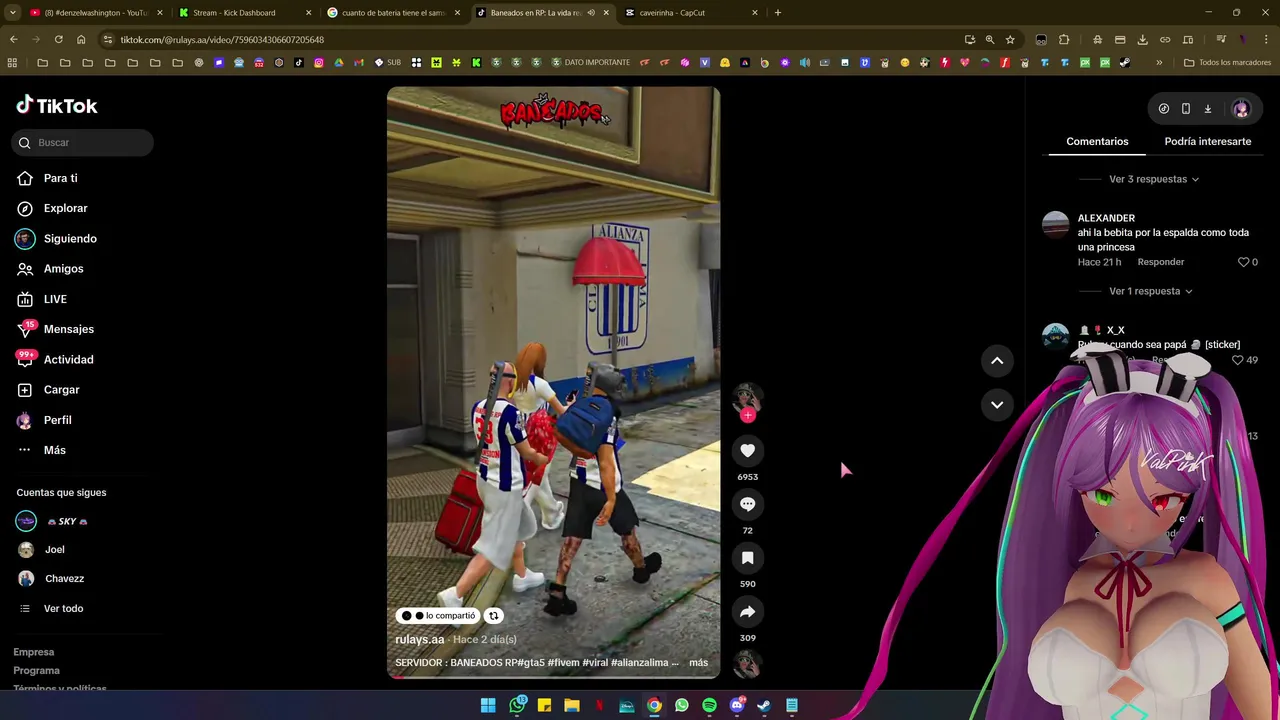Open the Explorar page
Viewport: 1280px width, 720px height.
click(65, 208)
